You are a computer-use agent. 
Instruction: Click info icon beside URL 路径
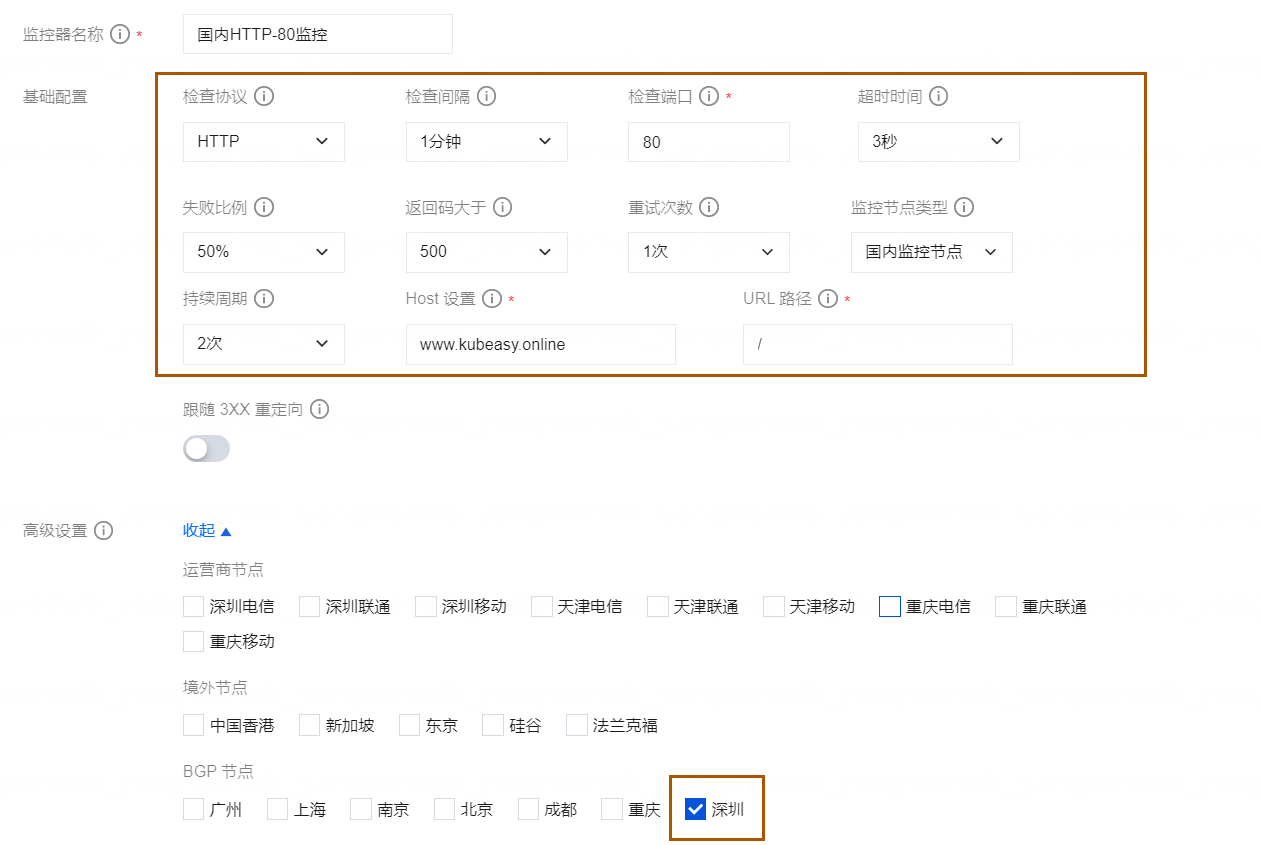(827, 299)
